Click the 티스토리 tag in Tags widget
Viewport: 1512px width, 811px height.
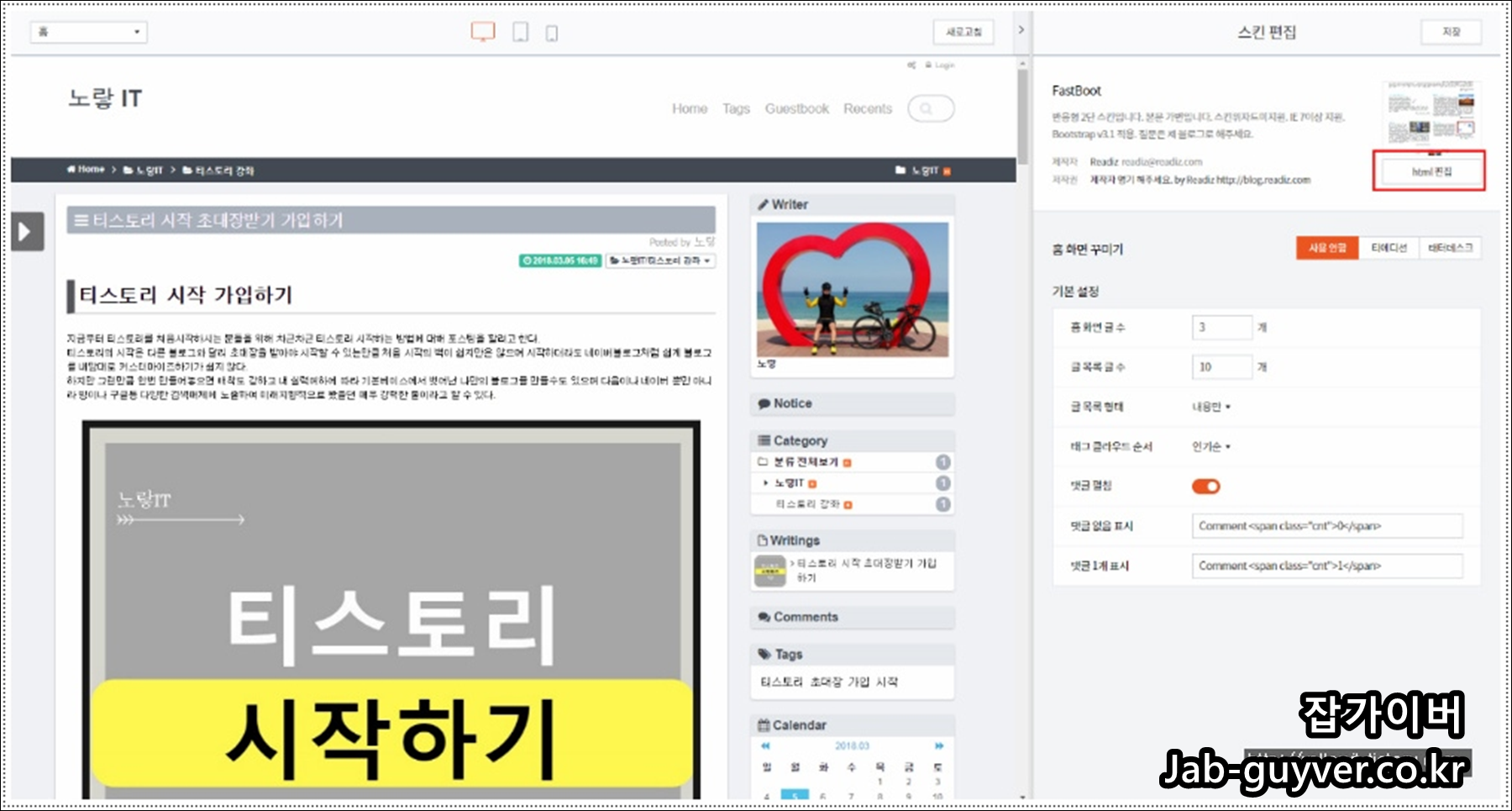point(781,682)
